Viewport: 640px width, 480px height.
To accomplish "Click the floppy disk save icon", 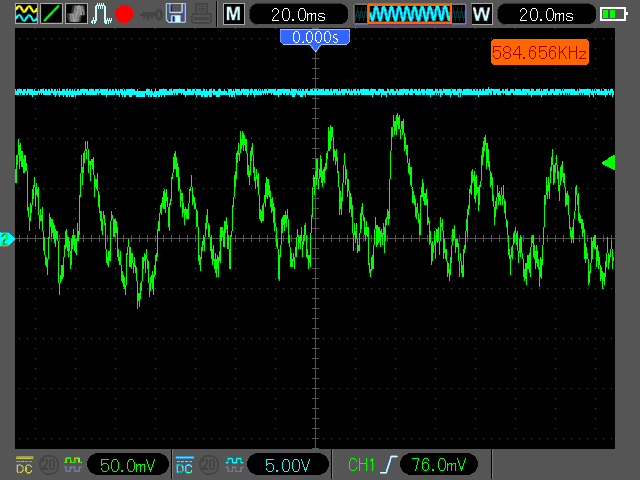I will coord(176,14).
